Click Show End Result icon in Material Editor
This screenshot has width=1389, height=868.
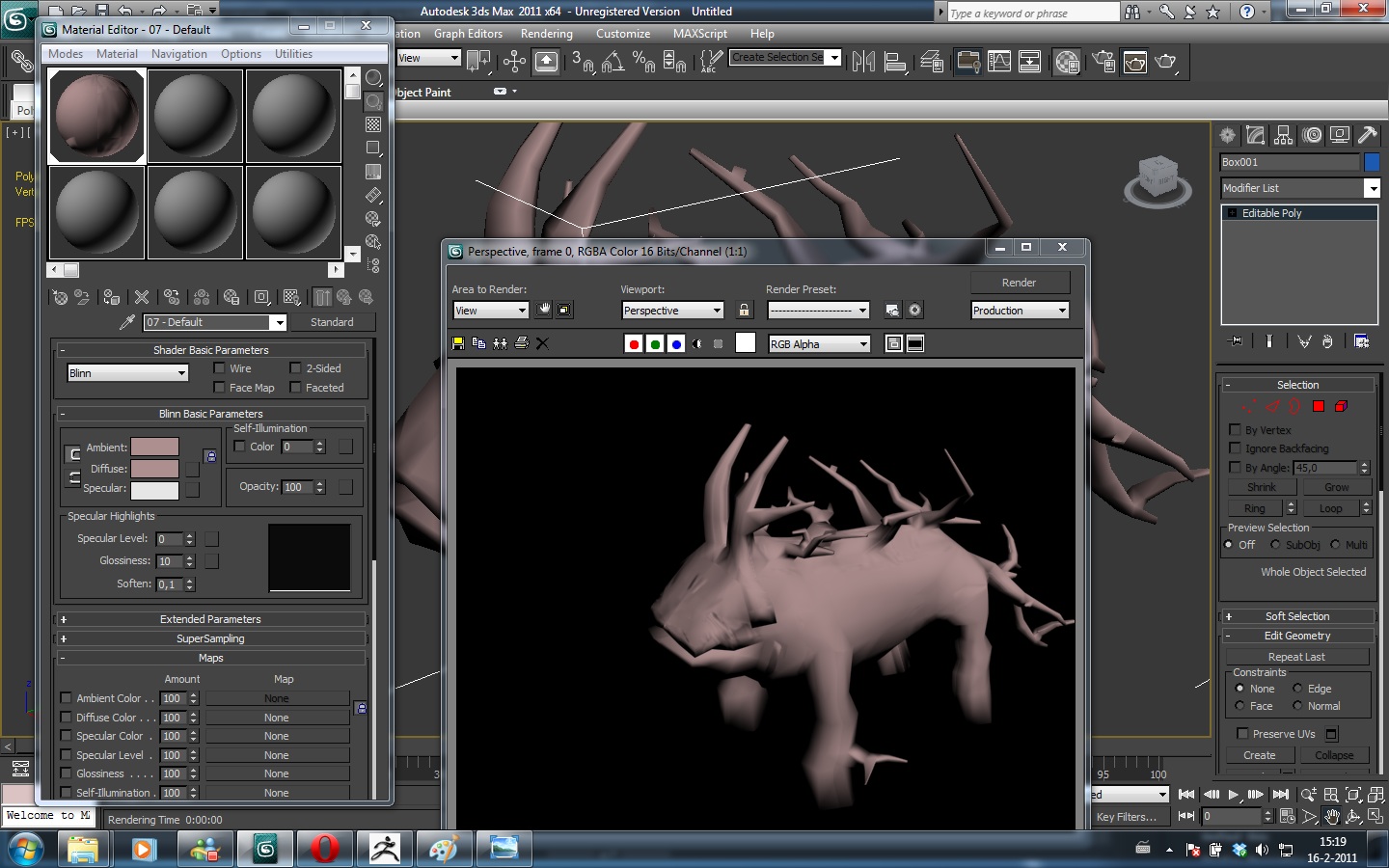pos(323,297)
